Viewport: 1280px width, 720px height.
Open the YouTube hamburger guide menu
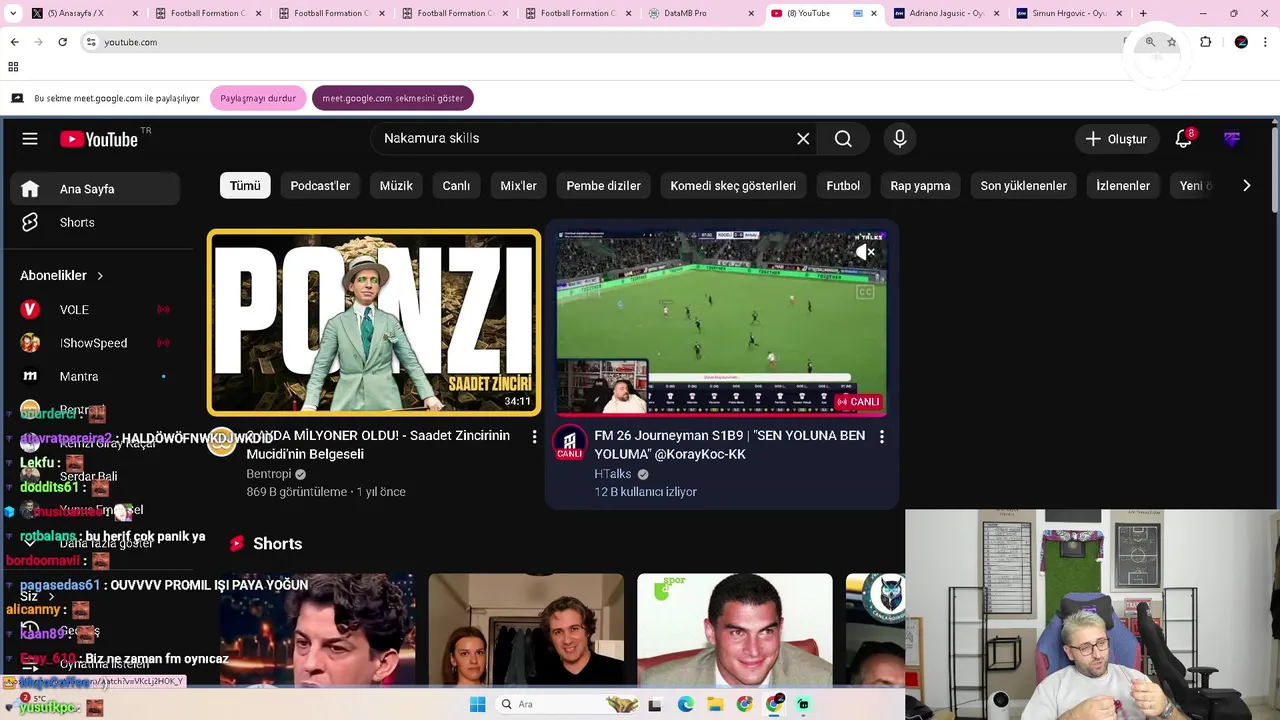click(30, 139)
